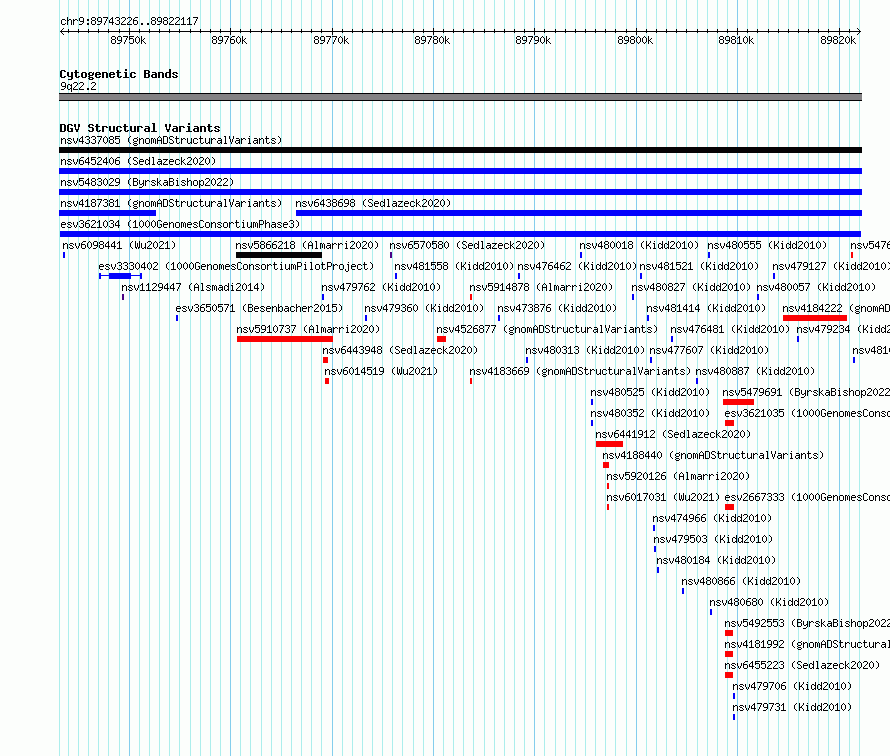
Task: Click esv3330402 (1000GenomesConsortiumPilotProject) label
Action: 236,266
